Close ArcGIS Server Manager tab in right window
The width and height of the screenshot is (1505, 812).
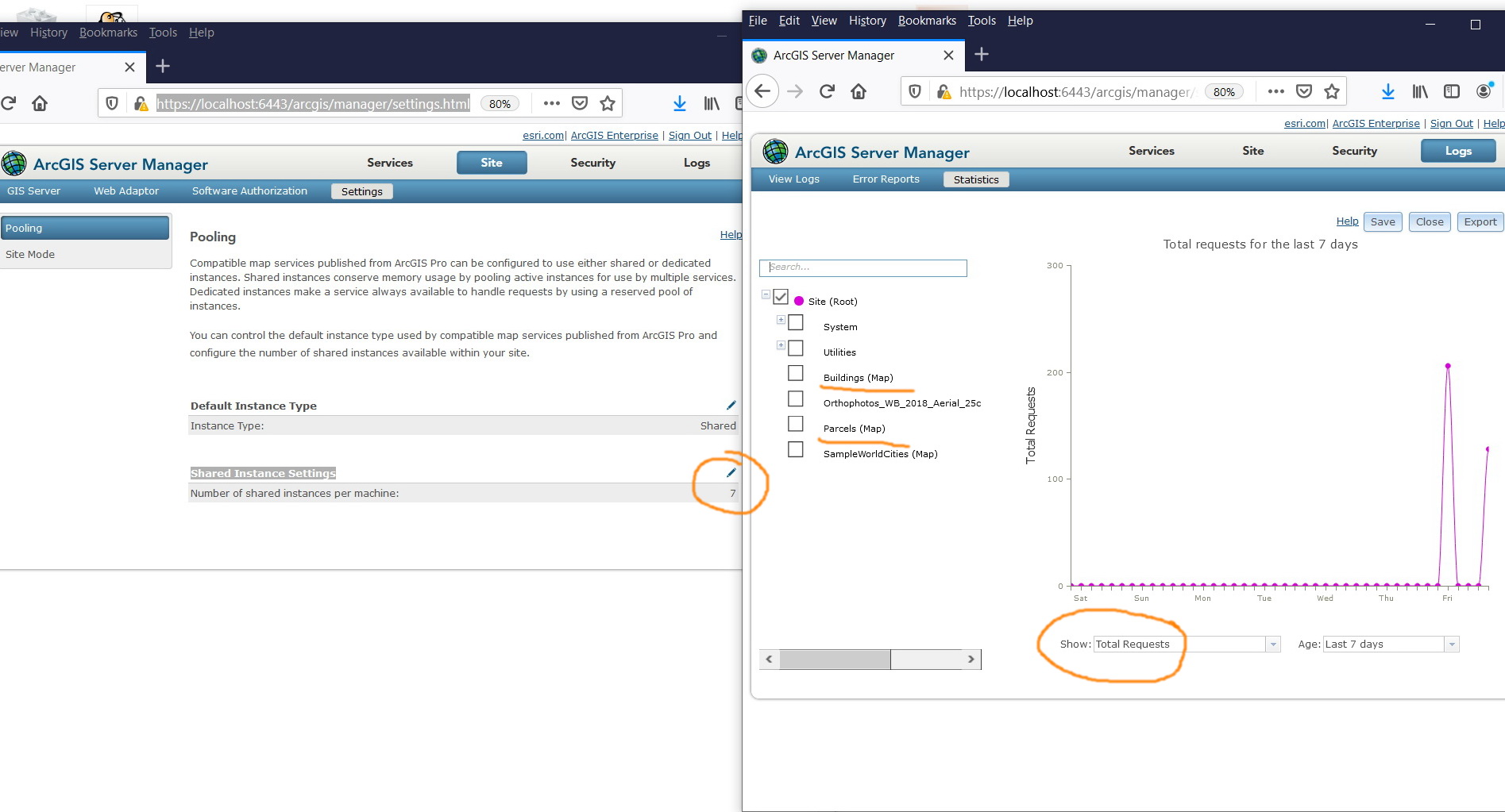[x=948, y=55]
